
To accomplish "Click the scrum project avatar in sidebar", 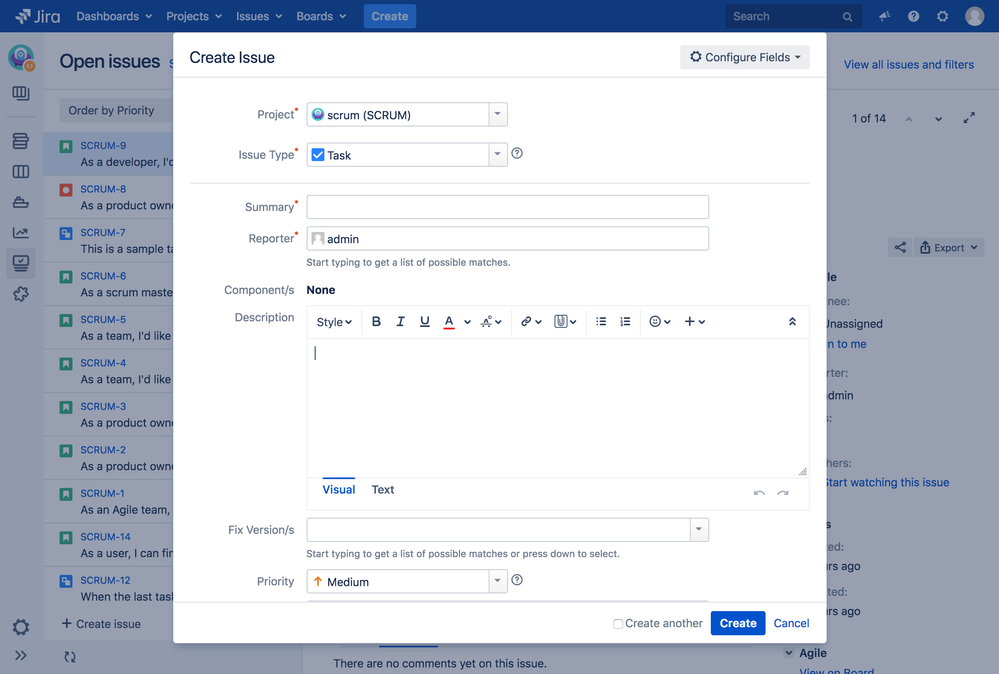I will pos(21,58).
